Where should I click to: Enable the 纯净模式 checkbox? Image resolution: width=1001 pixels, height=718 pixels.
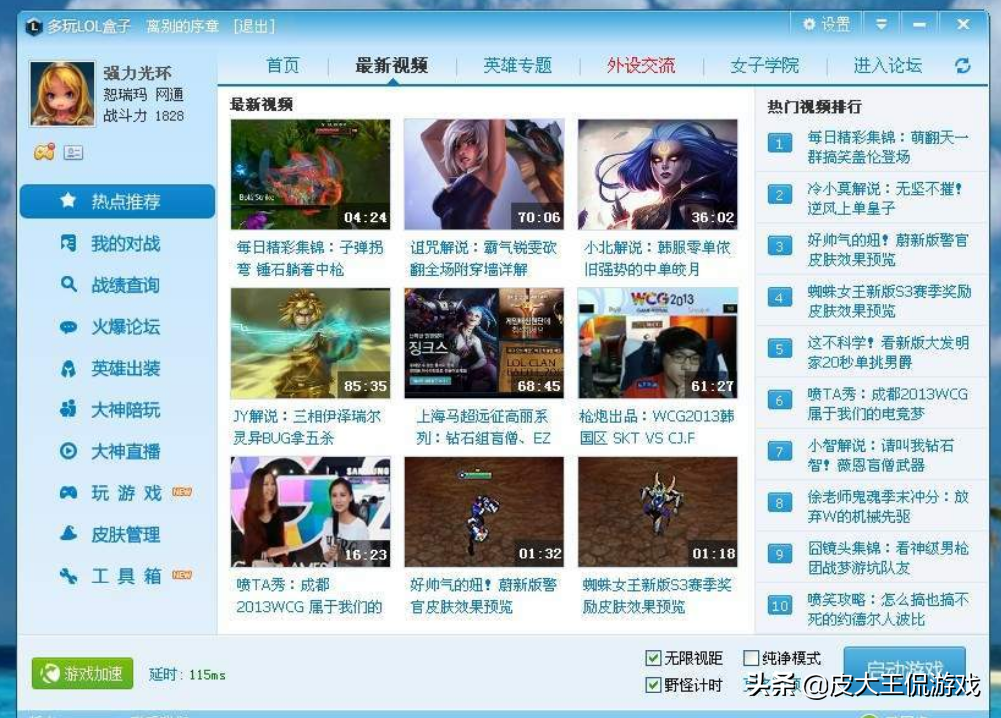751,658
